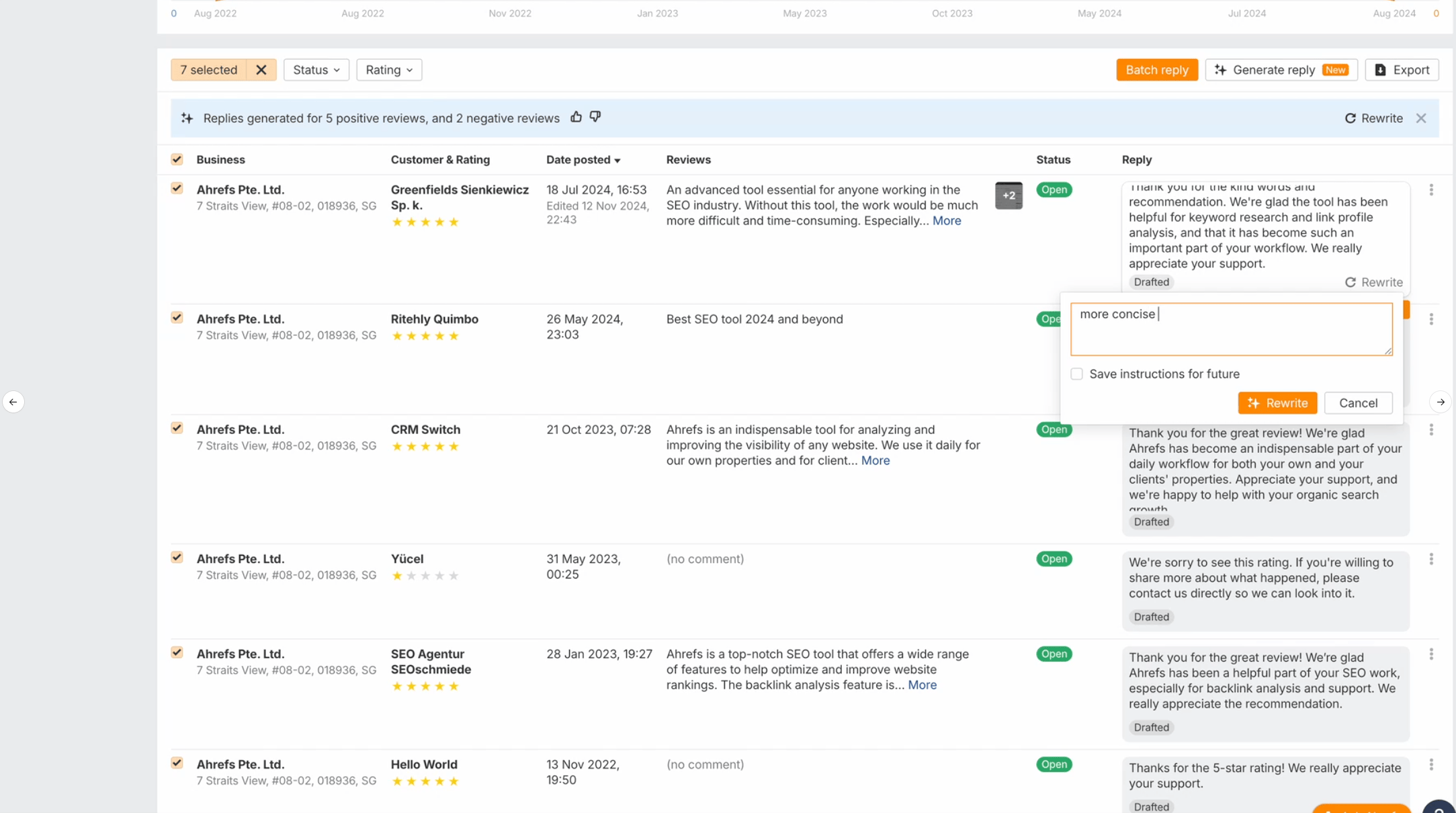The height and width of the screenshot is (813, 1456).
Task: Enable Save instructions for future checkbox
Action: 1076,374
